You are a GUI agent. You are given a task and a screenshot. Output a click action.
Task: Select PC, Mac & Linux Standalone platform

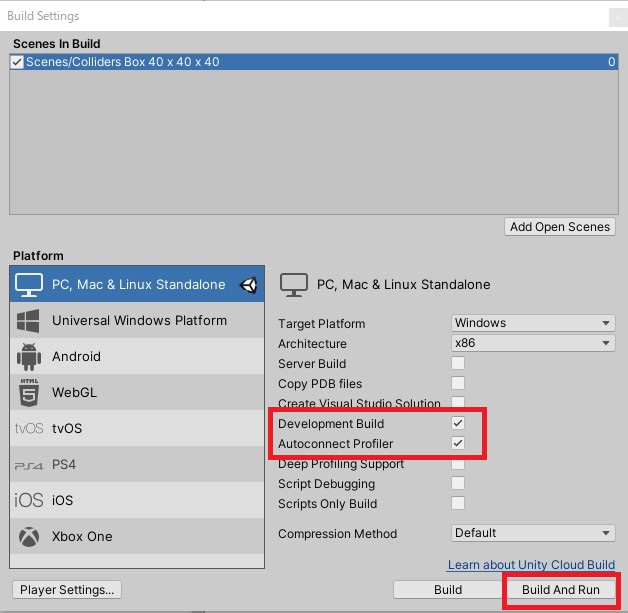[137, 284]
